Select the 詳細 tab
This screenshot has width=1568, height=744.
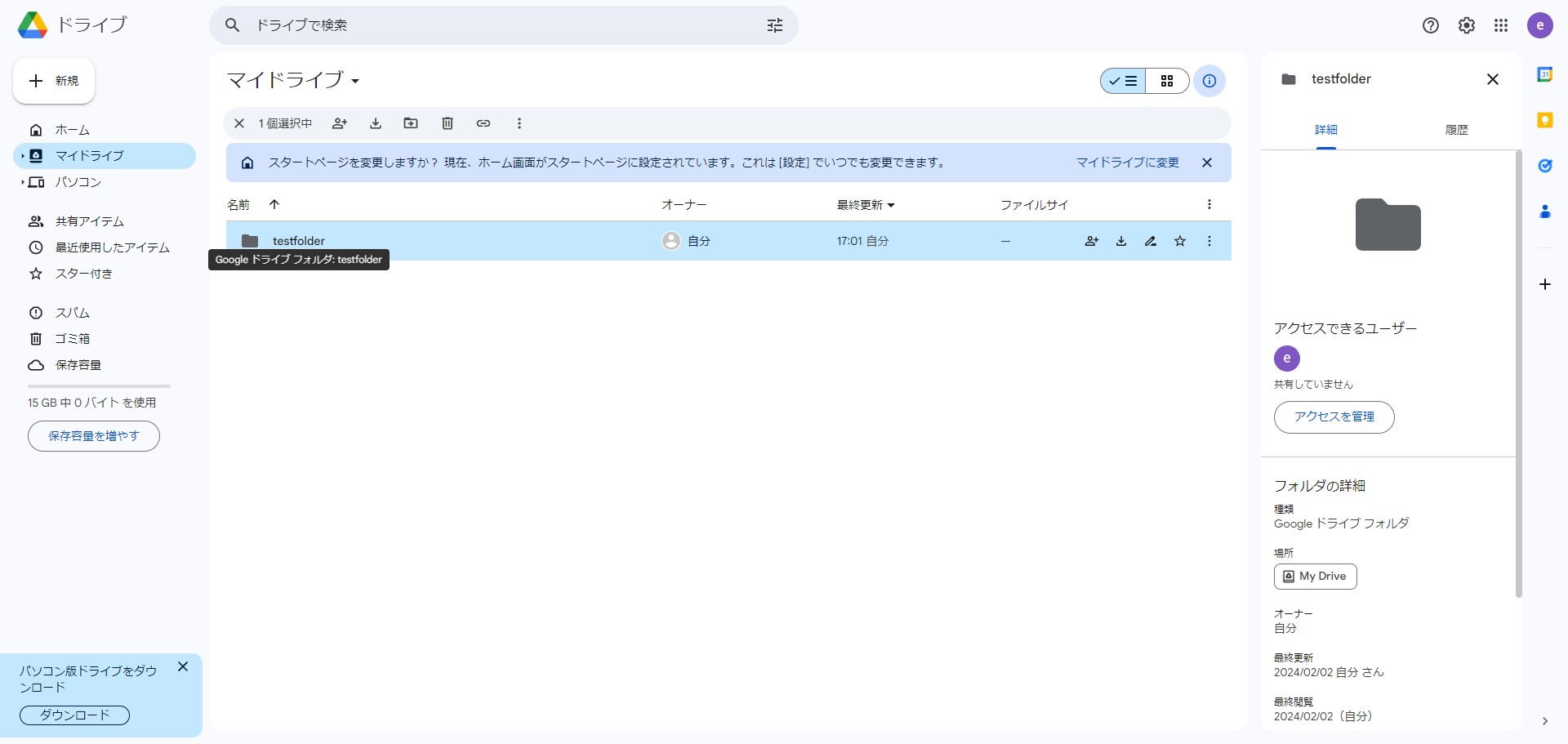1325,130
